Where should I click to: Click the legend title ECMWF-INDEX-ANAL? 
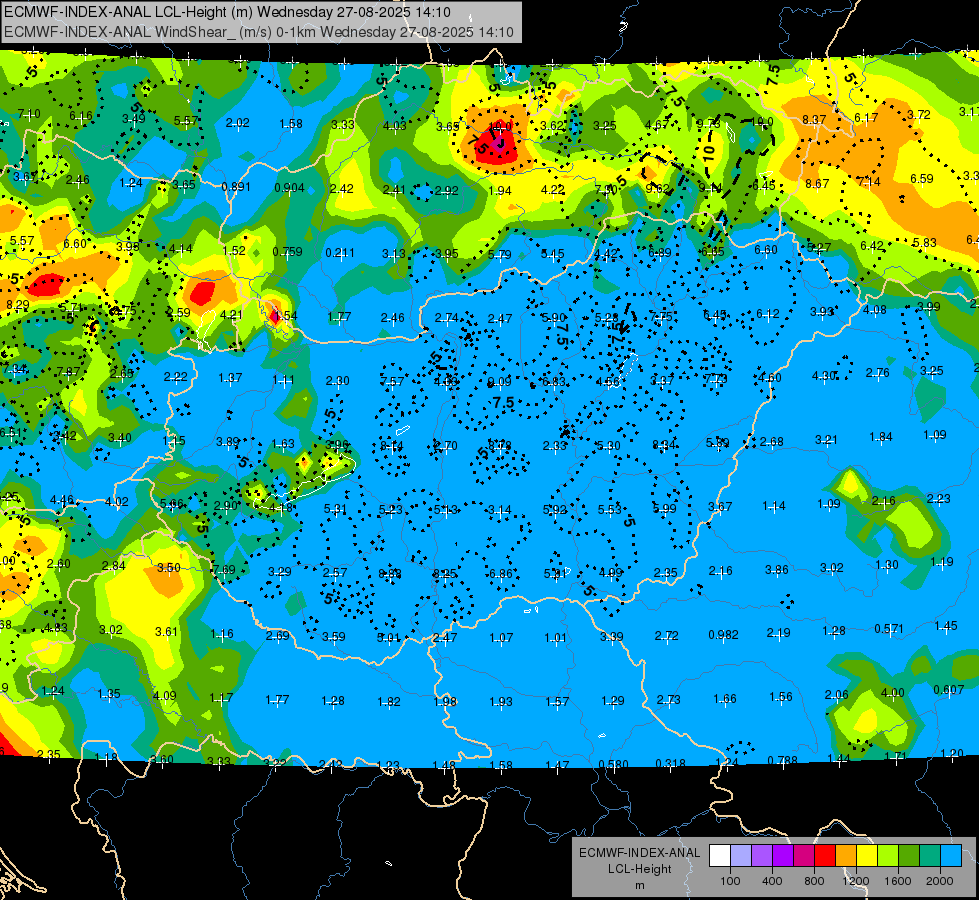pyautogui.click(x=639, y=853)
